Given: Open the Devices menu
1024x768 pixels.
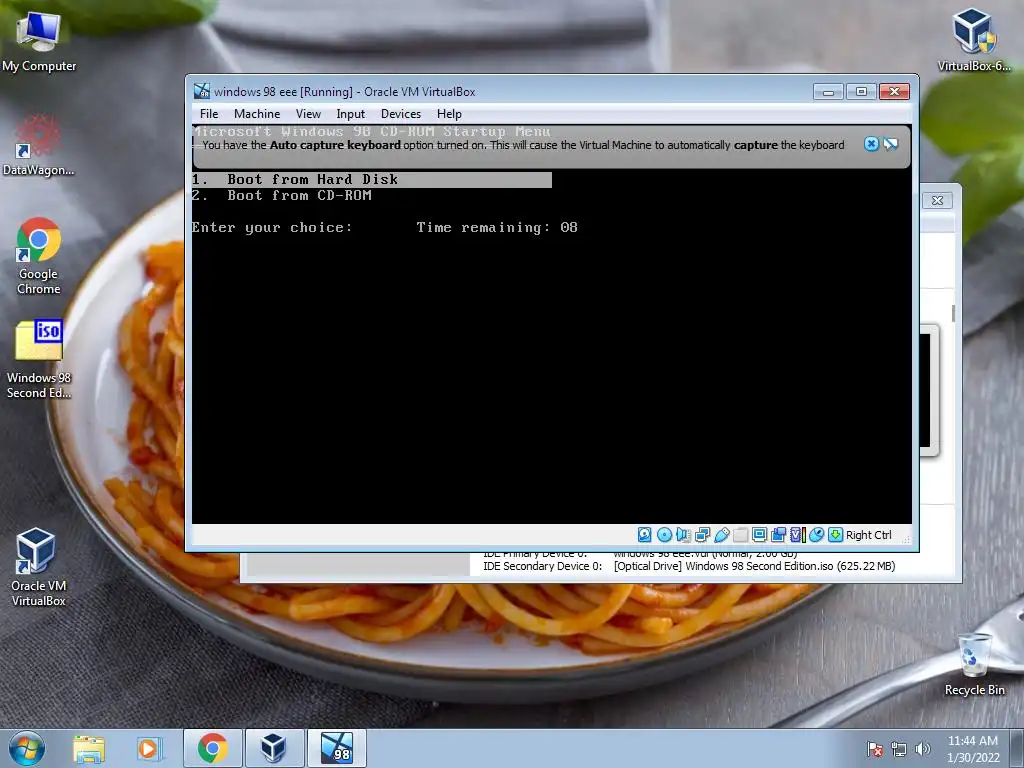Looking at the screenshot, I should (401, 114).
